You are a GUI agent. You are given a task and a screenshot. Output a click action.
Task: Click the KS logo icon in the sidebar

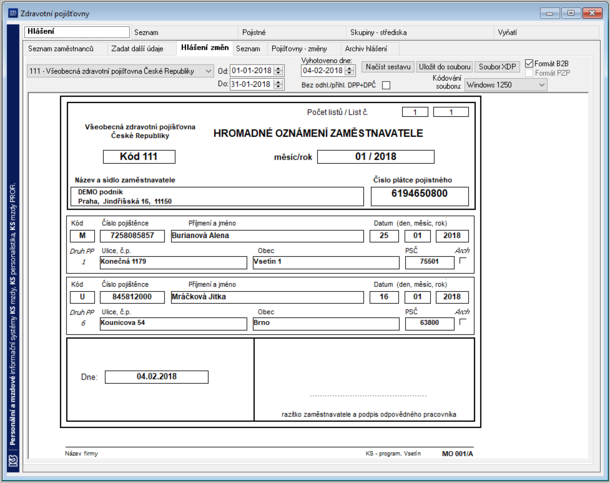13,461
